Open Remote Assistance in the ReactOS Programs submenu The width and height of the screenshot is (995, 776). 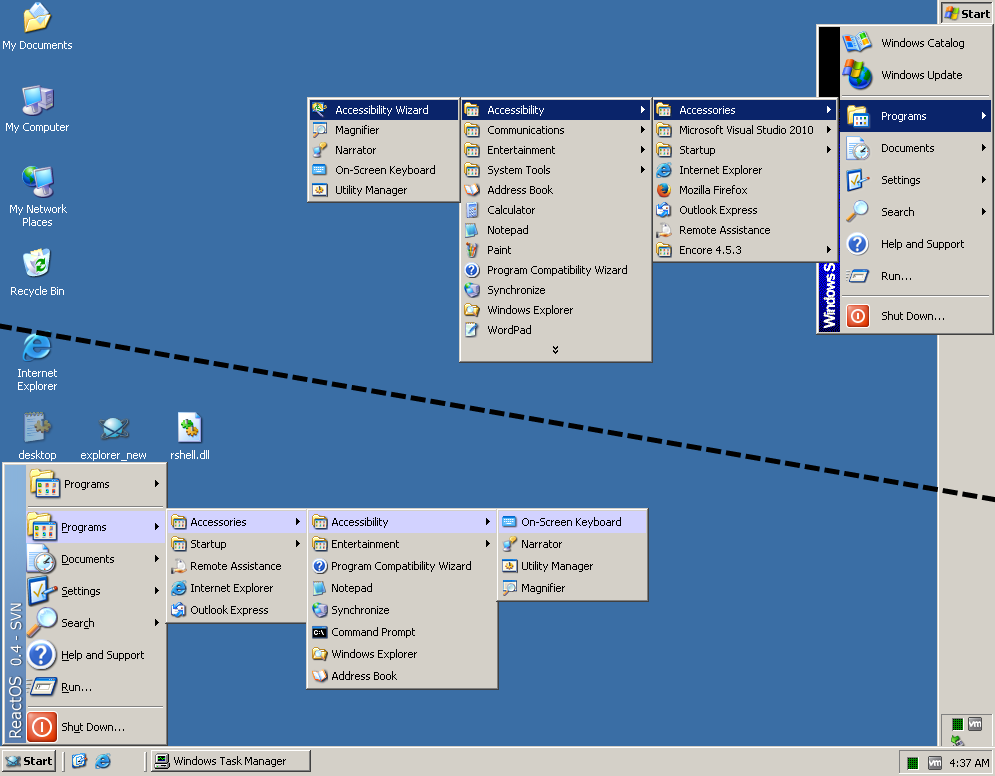tap(237, 566)
